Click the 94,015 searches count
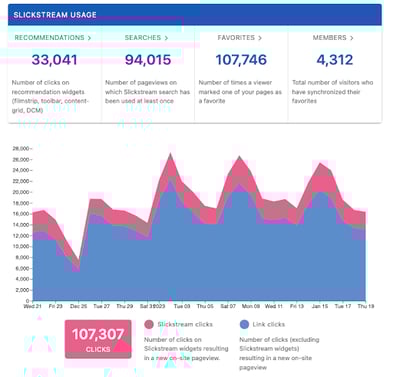This screenshot has height=377, width=393. click(148, 60)
